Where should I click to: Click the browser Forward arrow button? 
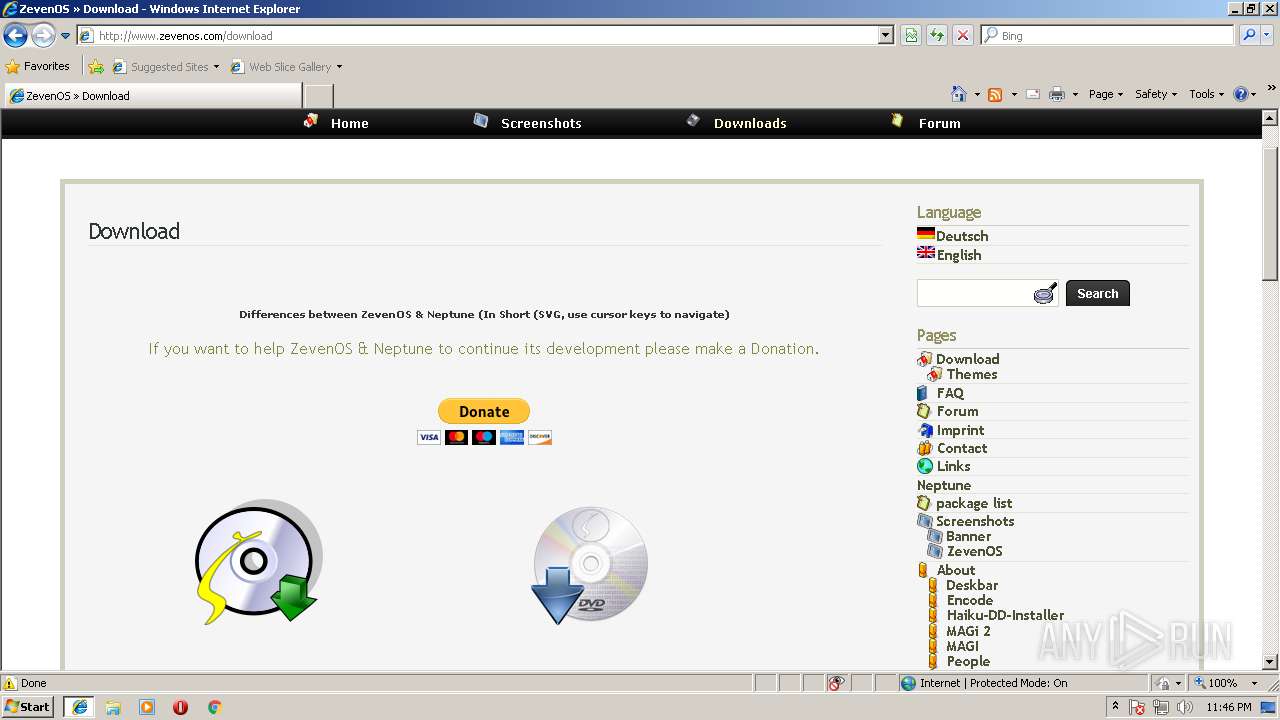pos(43,36)
